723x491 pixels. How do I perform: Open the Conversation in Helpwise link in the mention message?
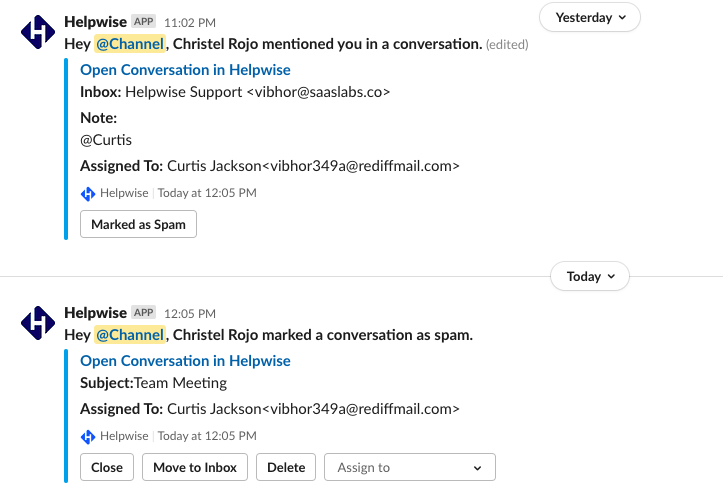tap(185, 70)
